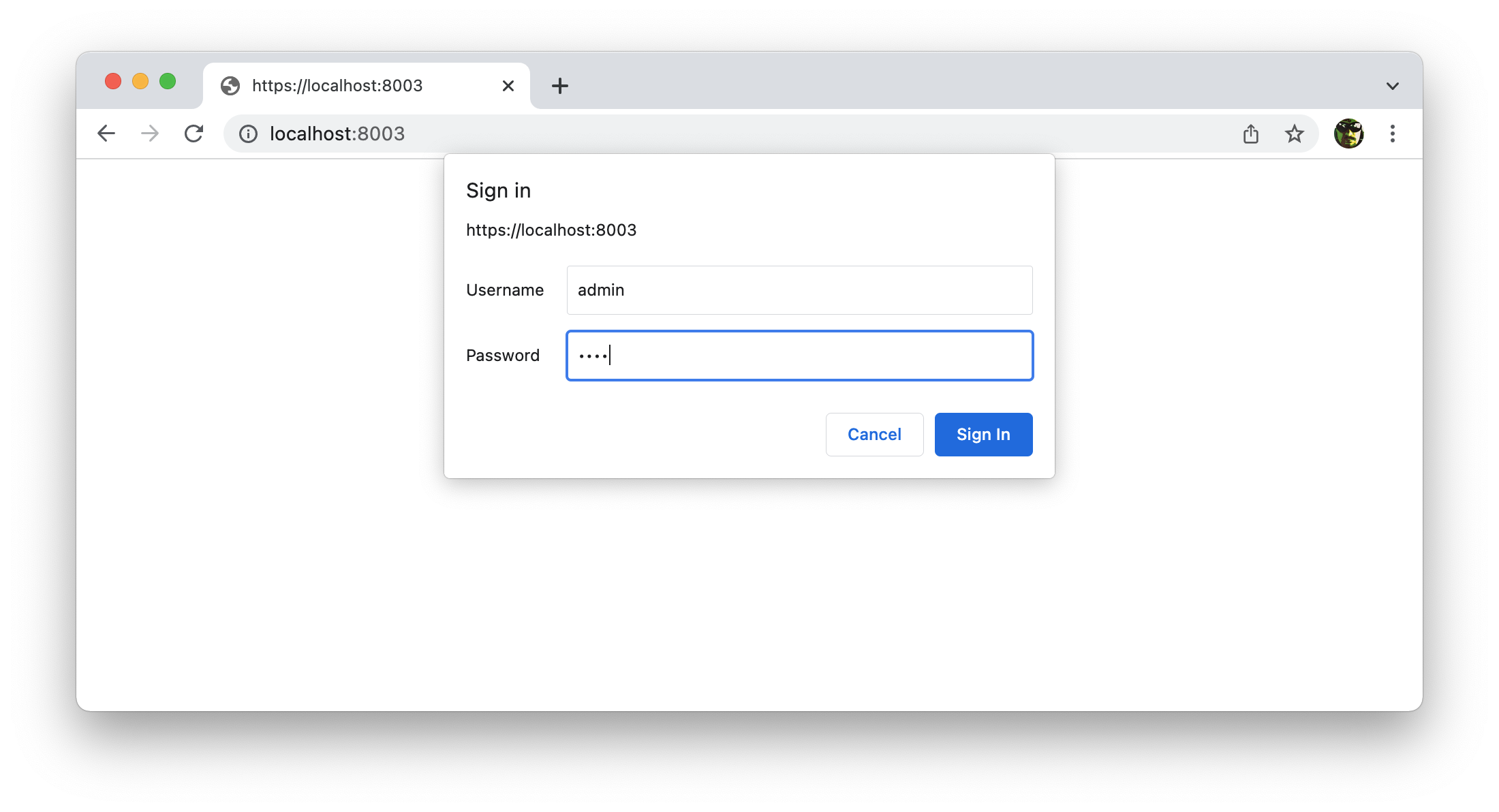Screen dimensions: 1499x812
Task: Click the Sign In button
Action: point(983,435)
